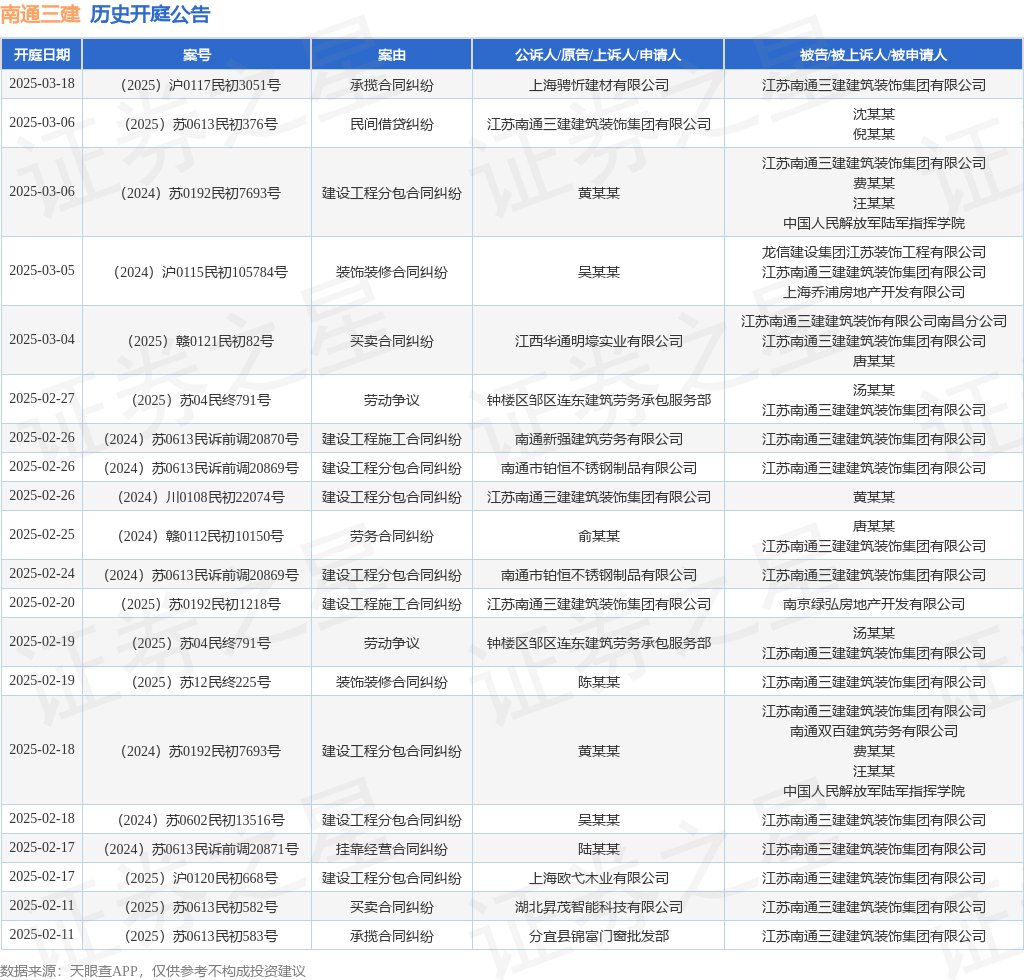Click plaintiff 上海骋忻建材有限公司
Screen dimensions: 1024x980
coord(599,86)
